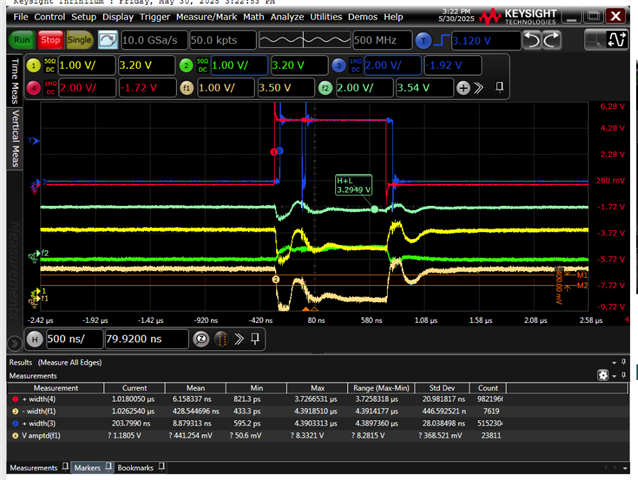Click the 500 MHz bandwidth field
The image size is (638, 480).
[x=382, y=40]
